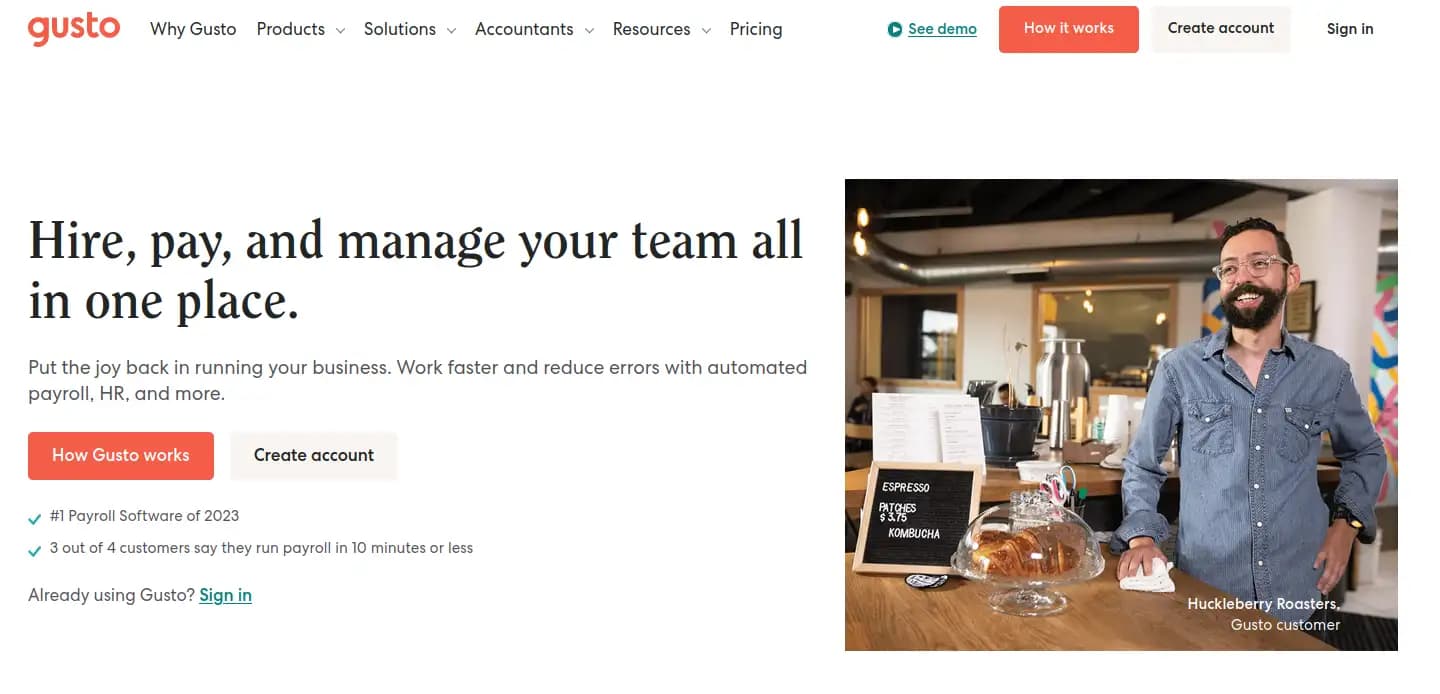The height and width of the screenshot is (694, 1440).
Task: Click the headline Hire, pay, and manage your team
Action: (x=416, y=271)
